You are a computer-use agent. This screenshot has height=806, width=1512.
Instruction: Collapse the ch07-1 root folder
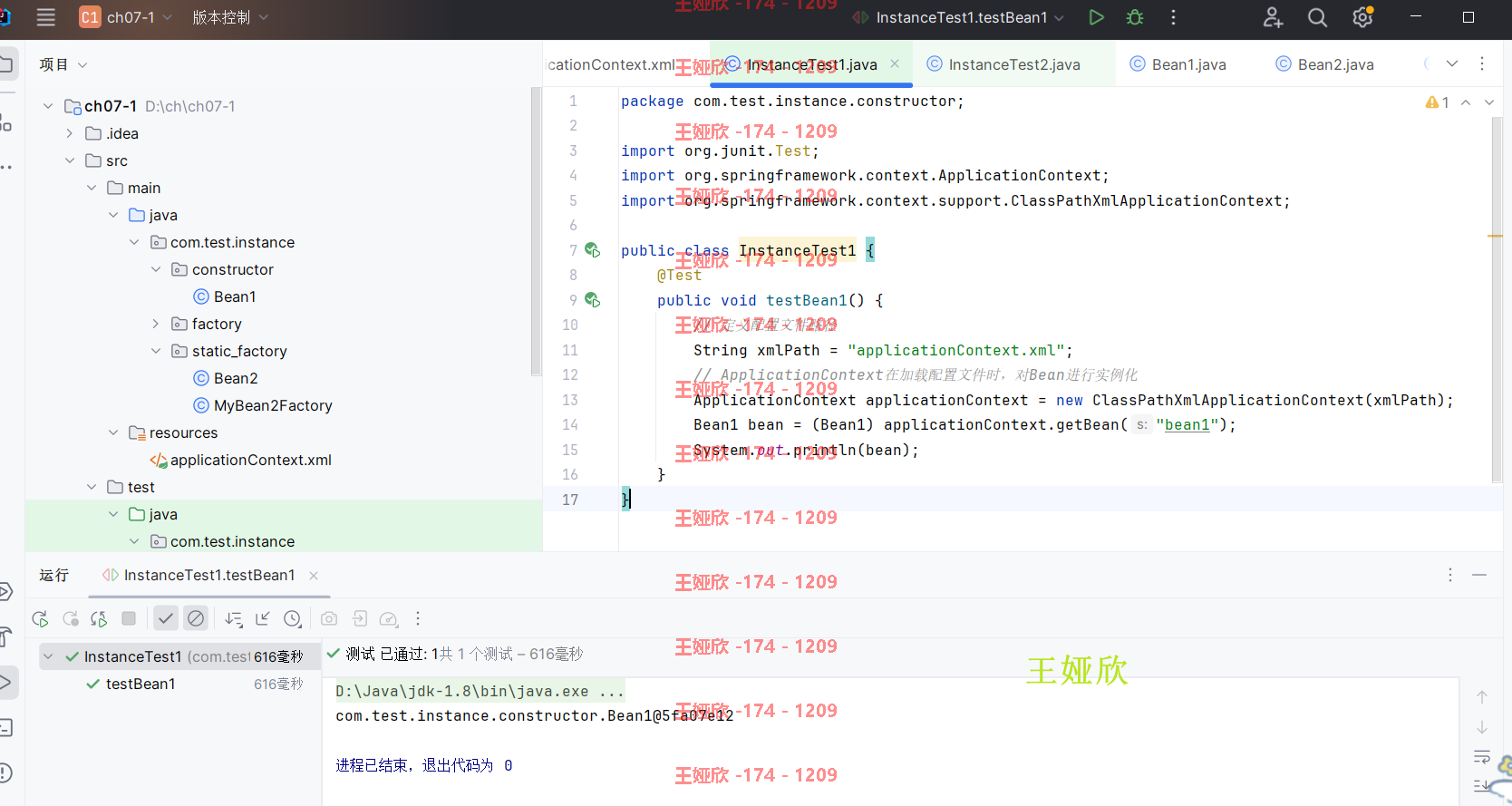pyautogui.click(x=48, y=106)
